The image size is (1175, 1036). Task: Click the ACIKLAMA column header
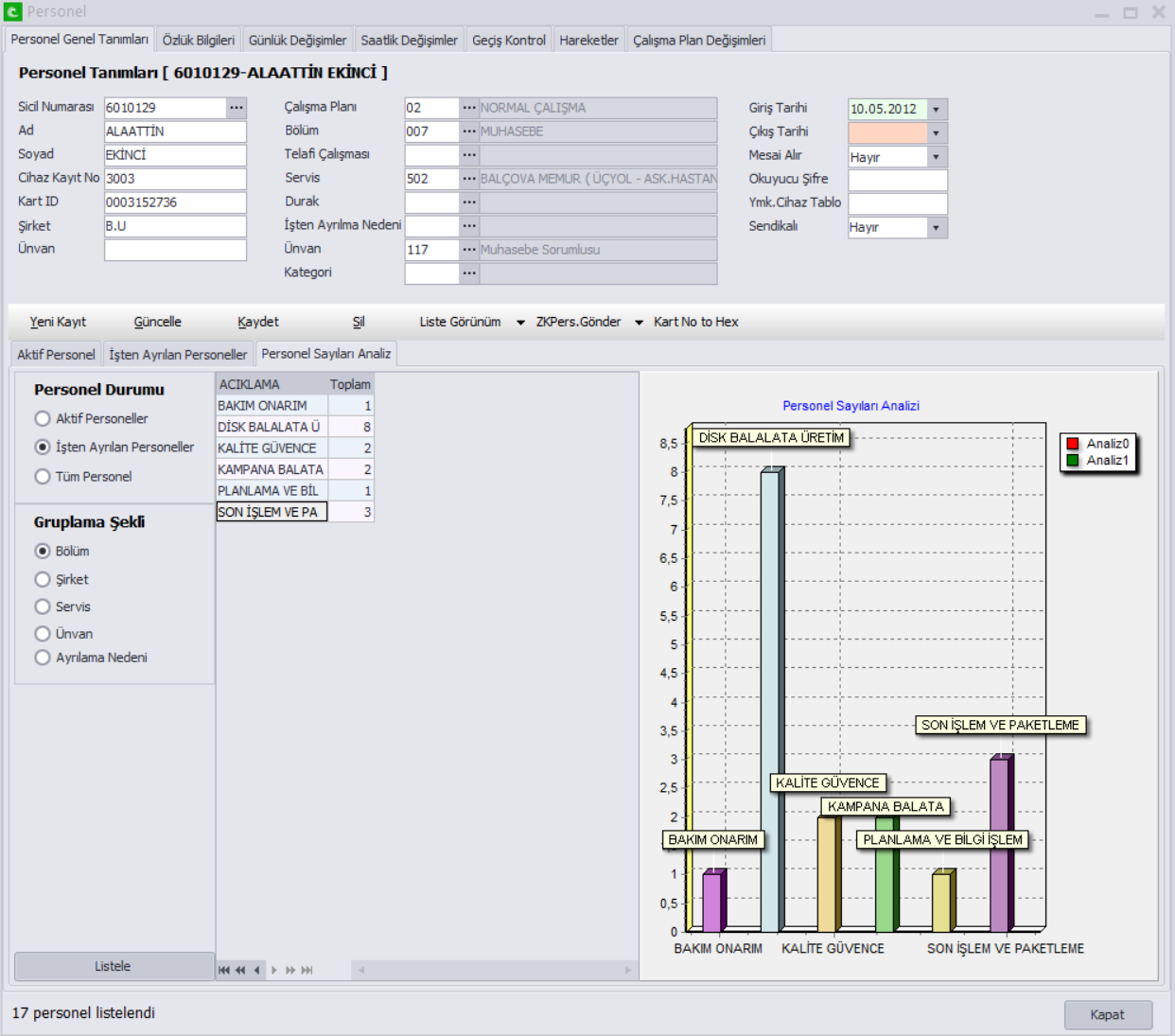click(x=272, y=384)
